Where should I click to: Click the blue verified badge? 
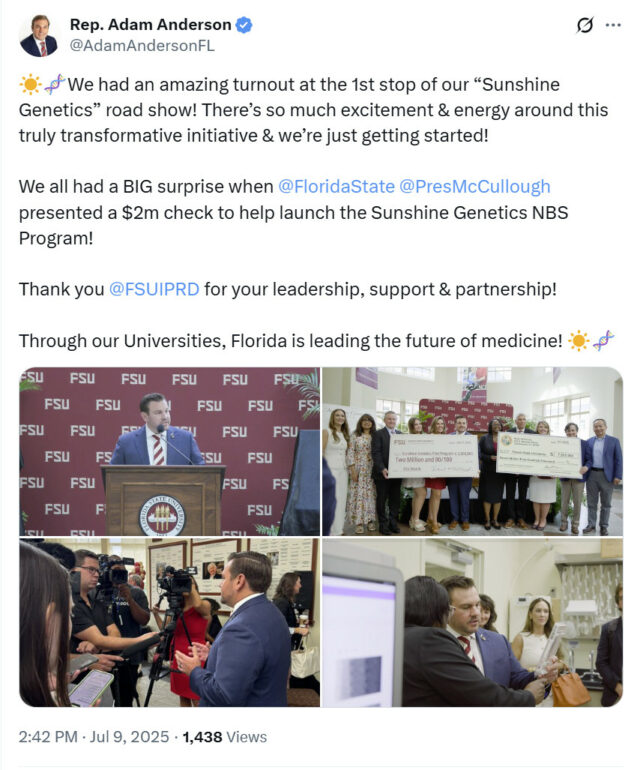coord(244,25)
